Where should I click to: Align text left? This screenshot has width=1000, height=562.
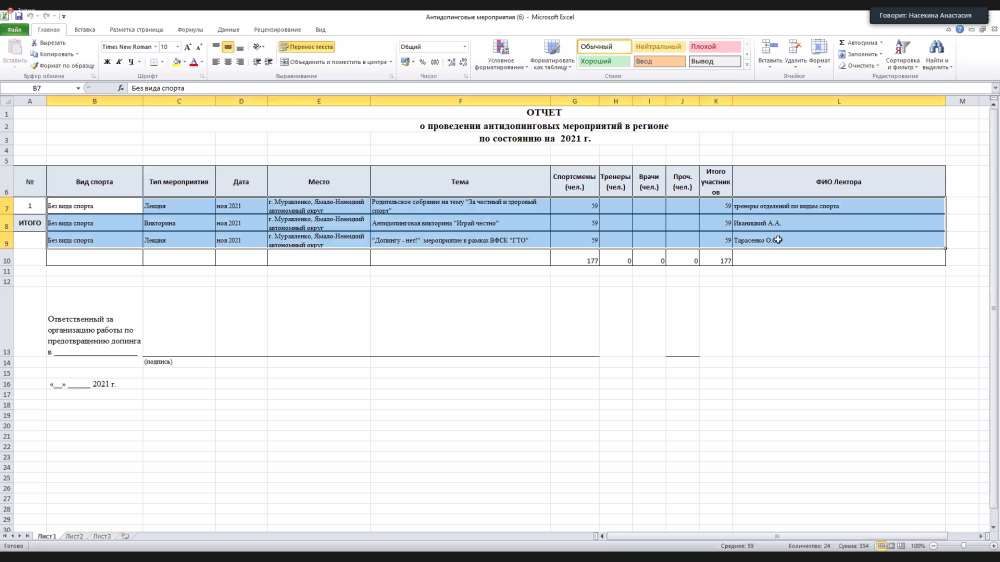click(x=216, y=62)
